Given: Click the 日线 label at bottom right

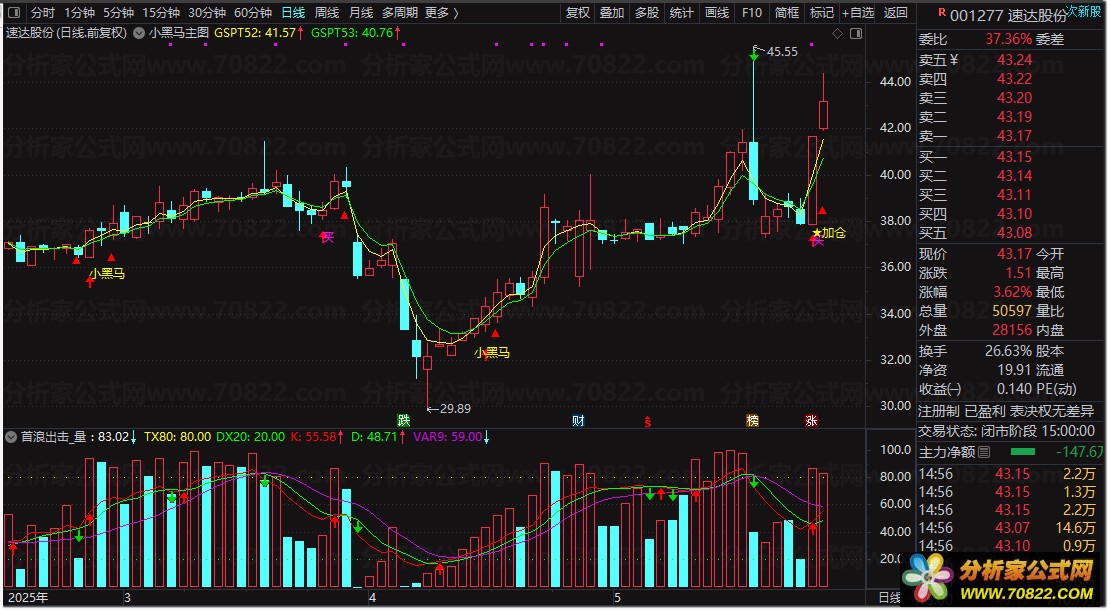Looking at the screenshot, I should coord(889,598).
